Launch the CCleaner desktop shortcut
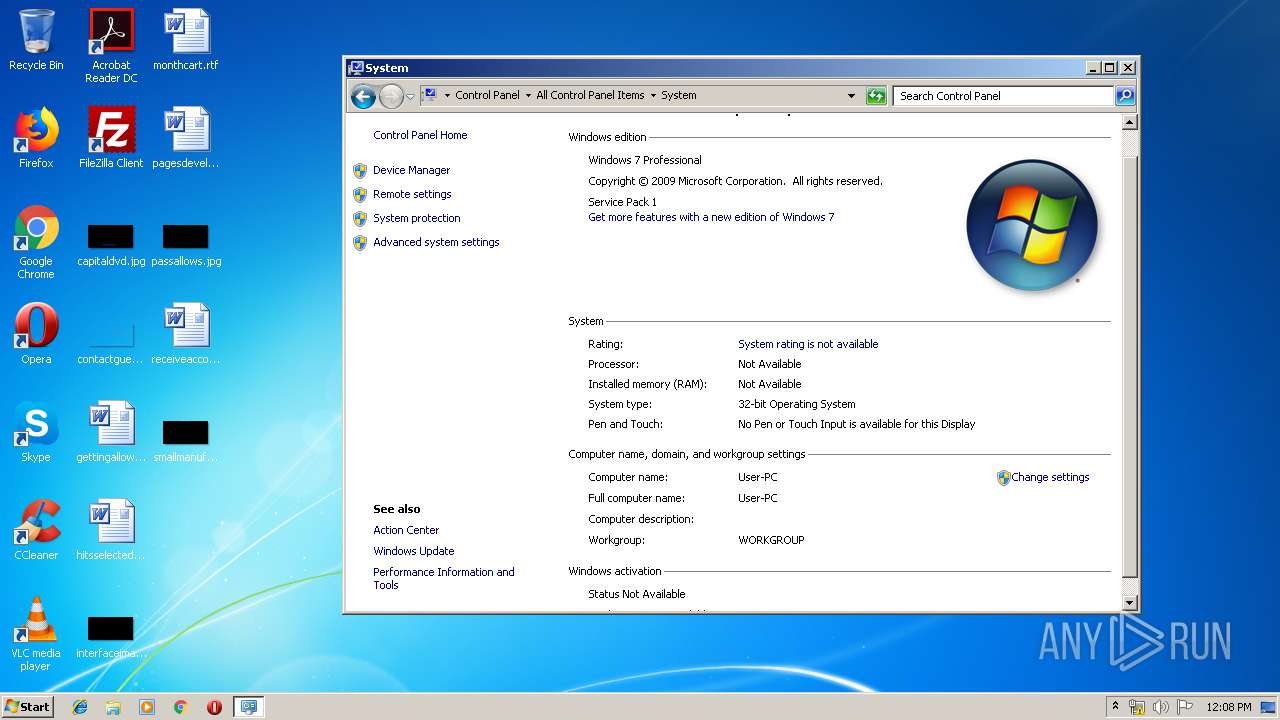Image resolution: width=1280 pixels, height=720 pixels. pos(36,530)
